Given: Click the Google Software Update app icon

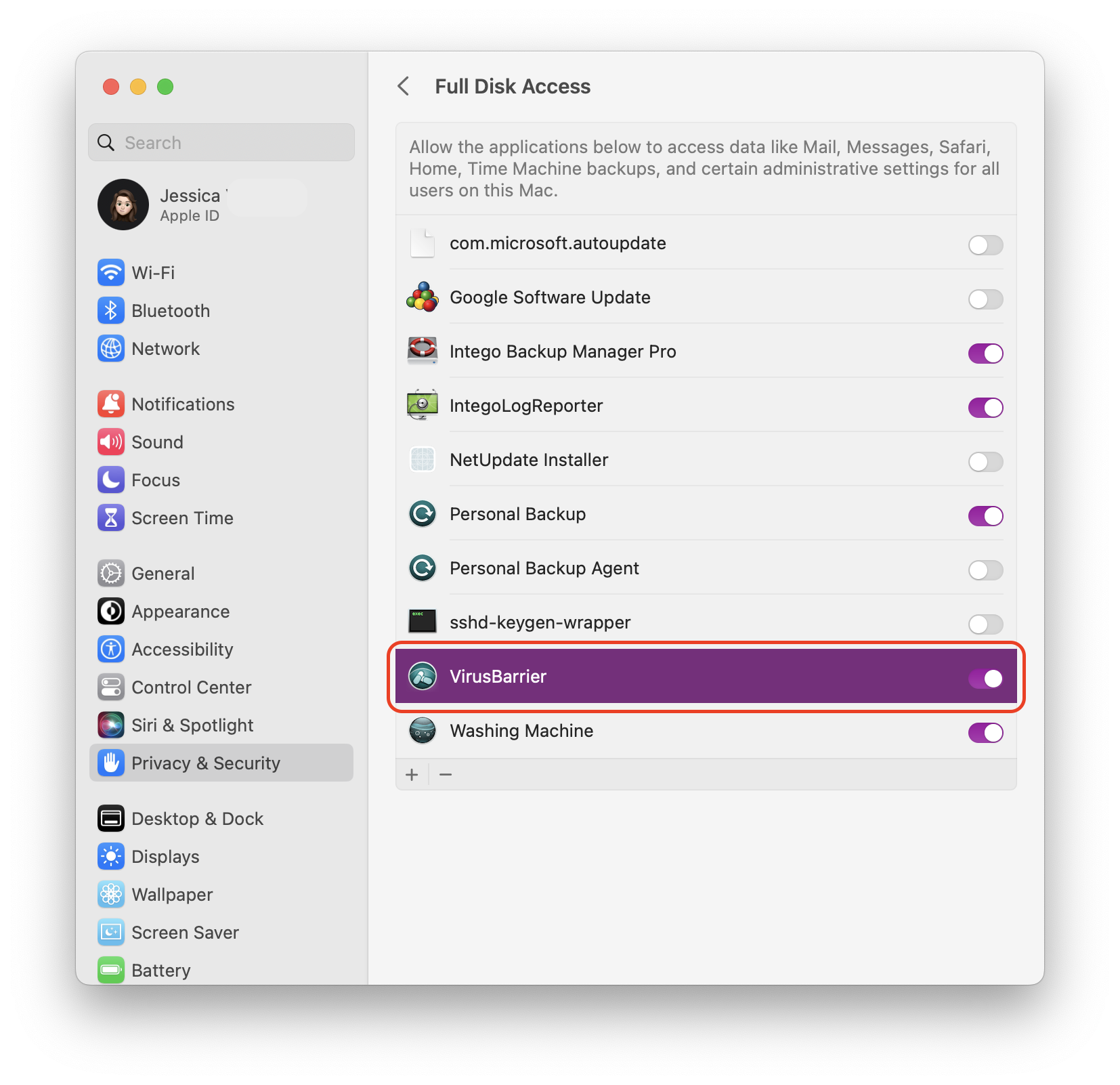Looking at the screenshot, I should 423,297.
